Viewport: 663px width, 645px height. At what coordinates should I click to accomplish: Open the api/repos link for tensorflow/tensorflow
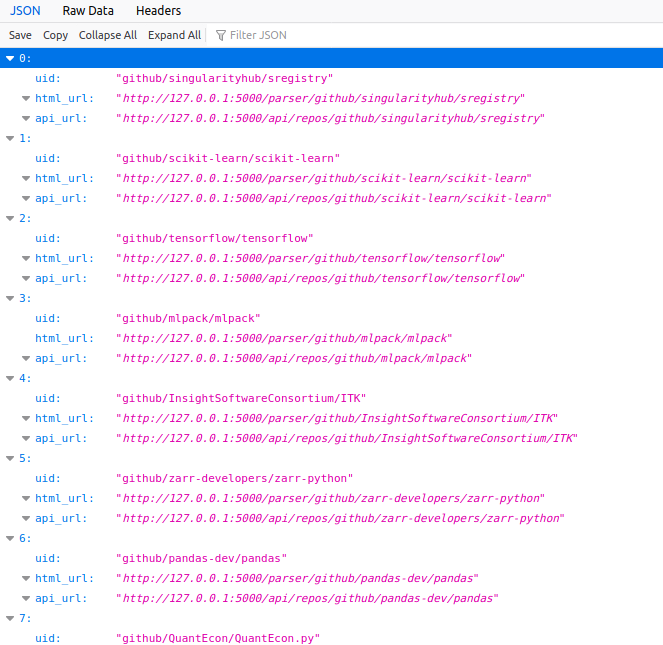click(321, 278)
